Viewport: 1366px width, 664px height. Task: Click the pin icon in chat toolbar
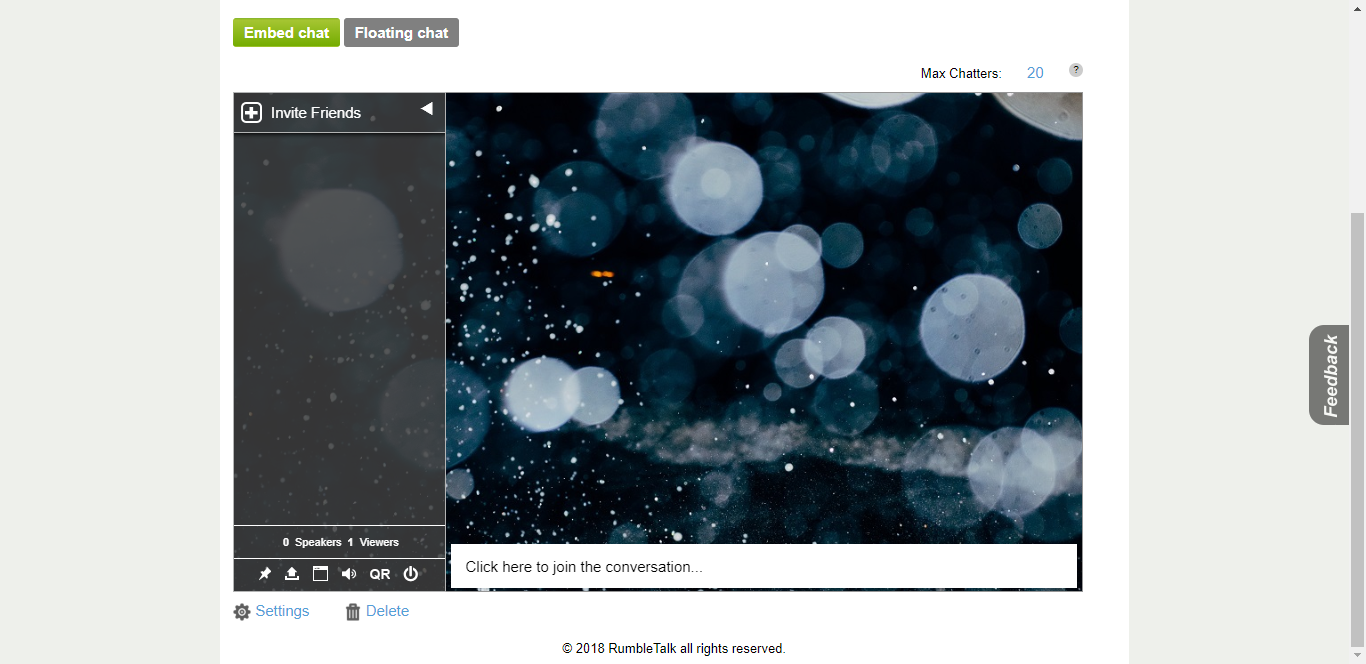(x=265, y=574)
